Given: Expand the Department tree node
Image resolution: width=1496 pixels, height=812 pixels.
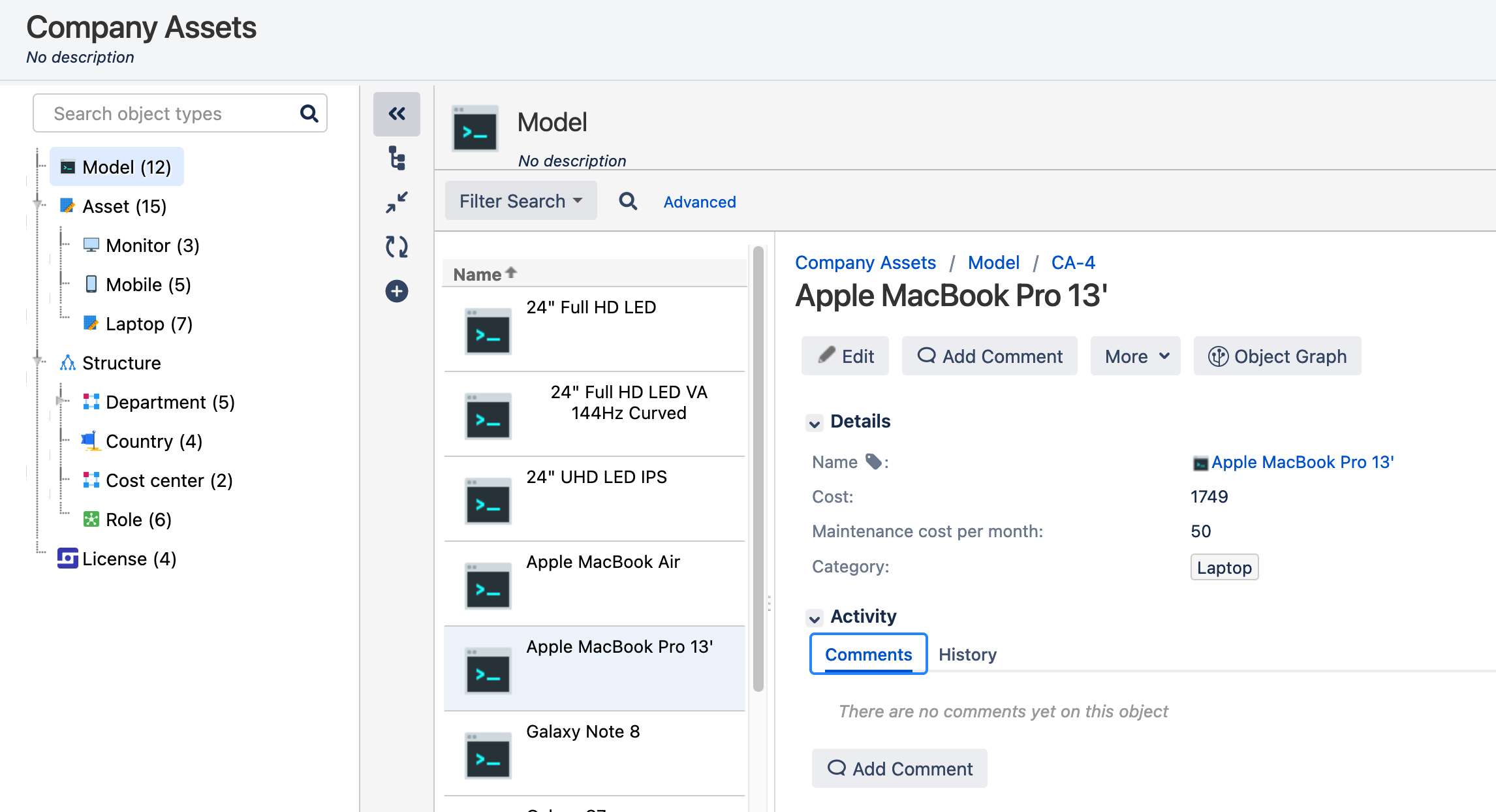Looking at the screenshot, I should pos(61,401).
